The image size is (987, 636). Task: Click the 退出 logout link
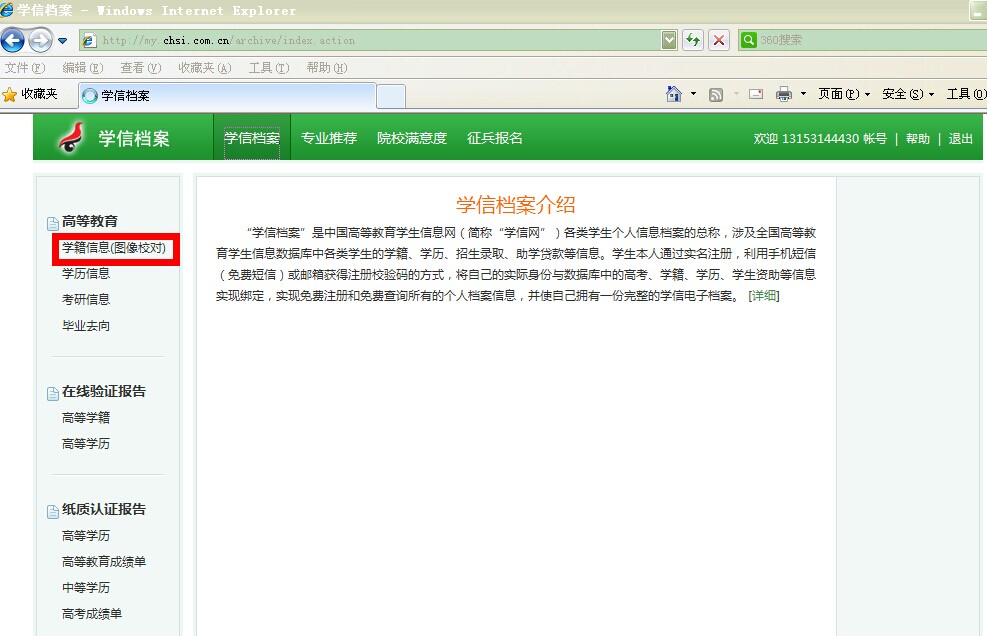961,139
